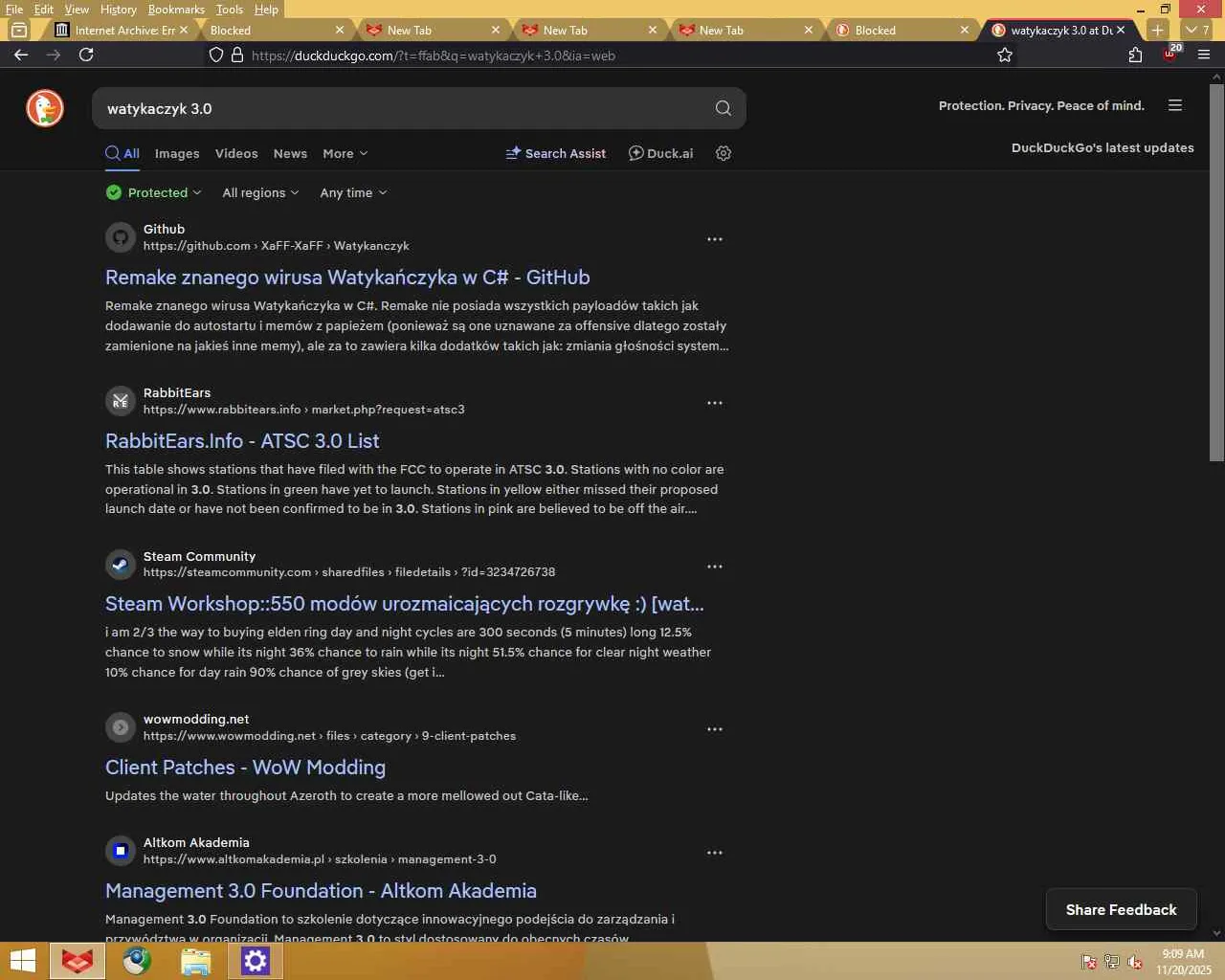Open the red ad blocker extension showing 20
Image resolution: width=1225 pixels, height=980 pixels.
pos(1170,54)
